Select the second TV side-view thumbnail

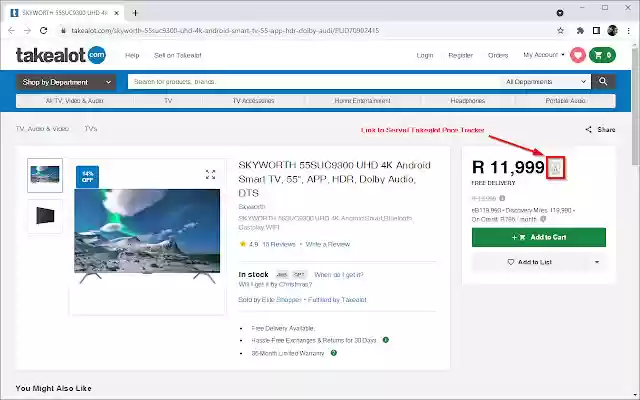(45, 216)
